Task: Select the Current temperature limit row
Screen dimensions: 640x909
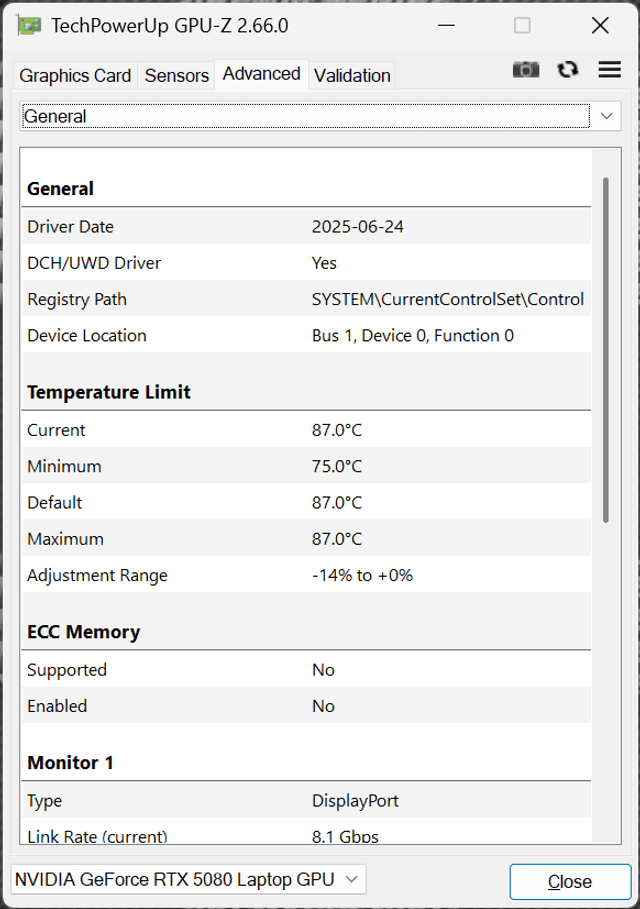Action: [x=306, y=430]
